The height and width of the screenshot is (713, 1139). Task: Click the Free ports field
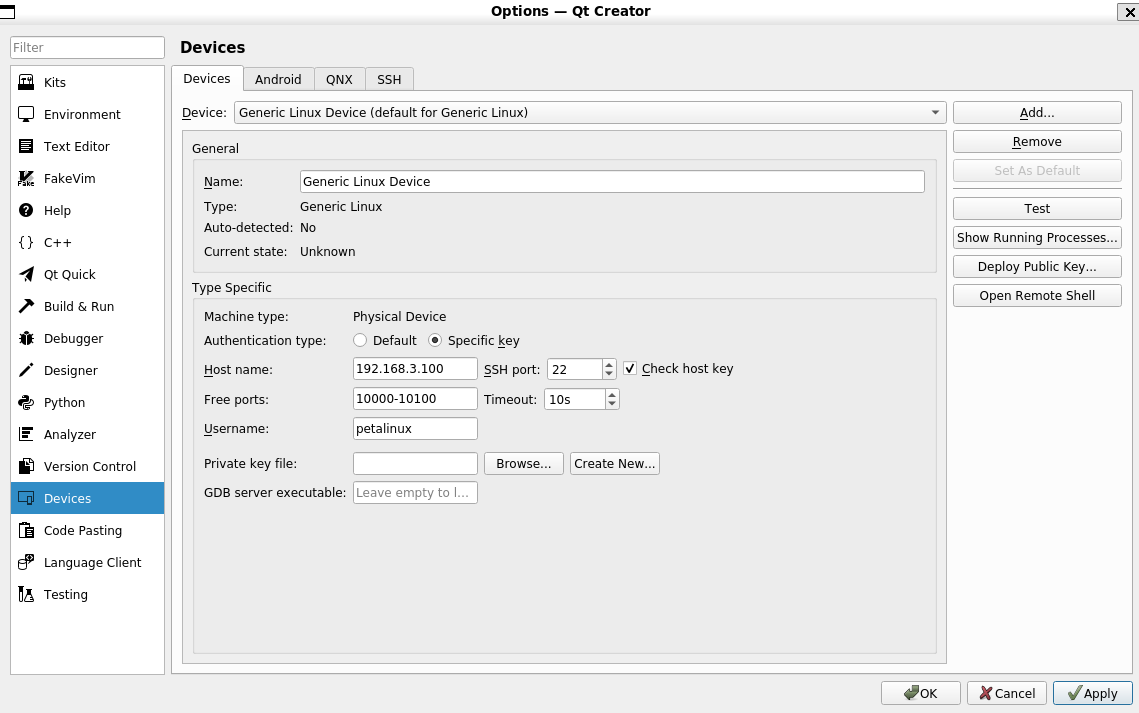[x=415, y=399]
